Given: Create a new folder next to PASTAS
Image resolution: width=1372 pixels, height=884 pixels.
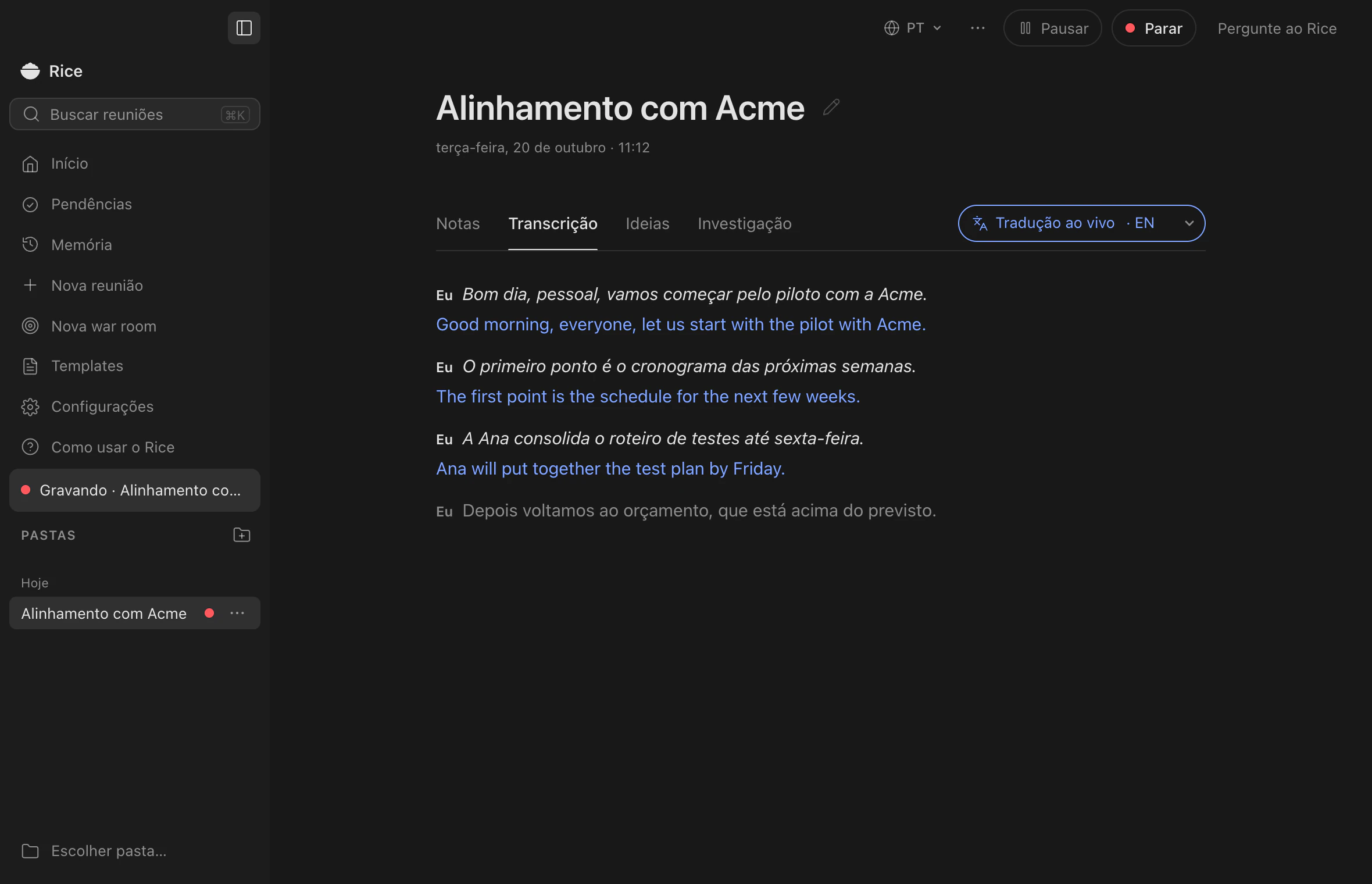Looking at the screenshot, I should (x=241, y=535).
